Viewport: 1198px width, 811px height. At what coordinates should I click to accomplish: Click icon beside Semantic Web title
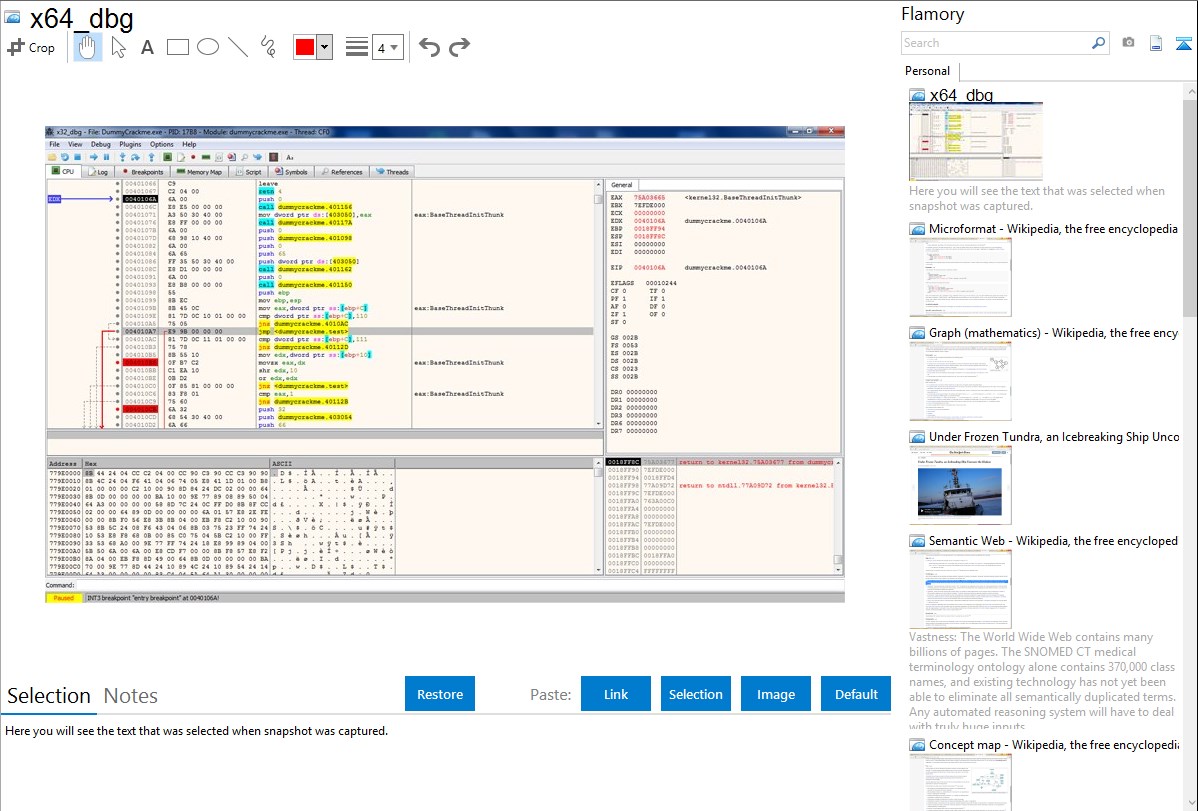(x=917, y=540)
